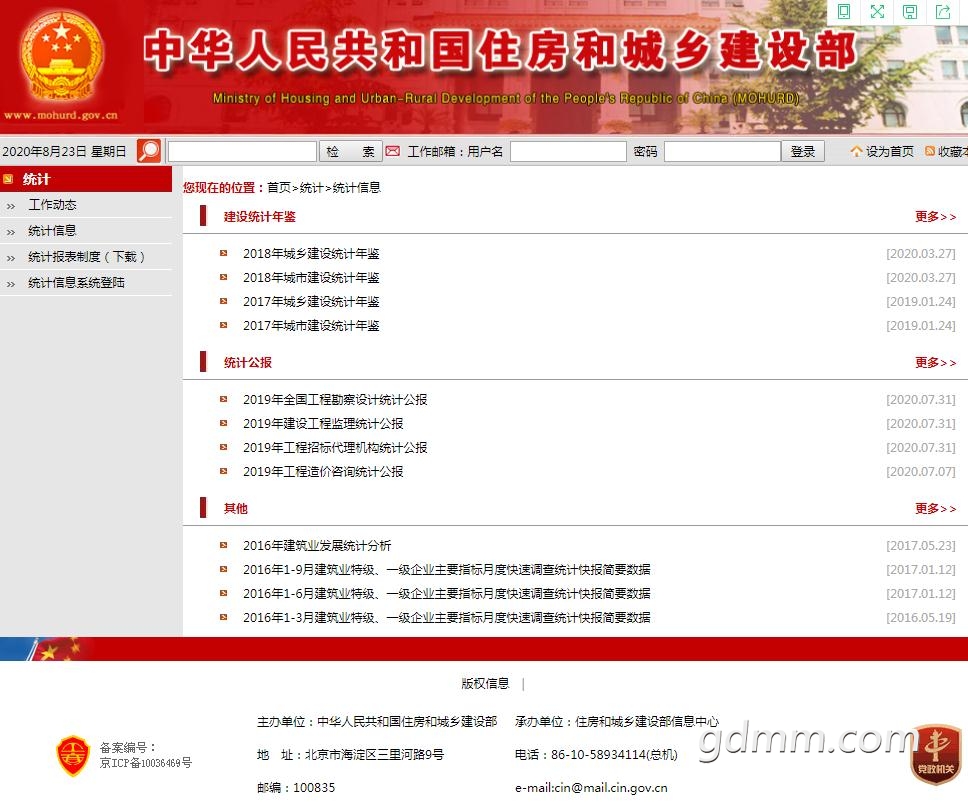
Task: Click 更多>> for 建设统计年鉴
Action: pos(935,217)
